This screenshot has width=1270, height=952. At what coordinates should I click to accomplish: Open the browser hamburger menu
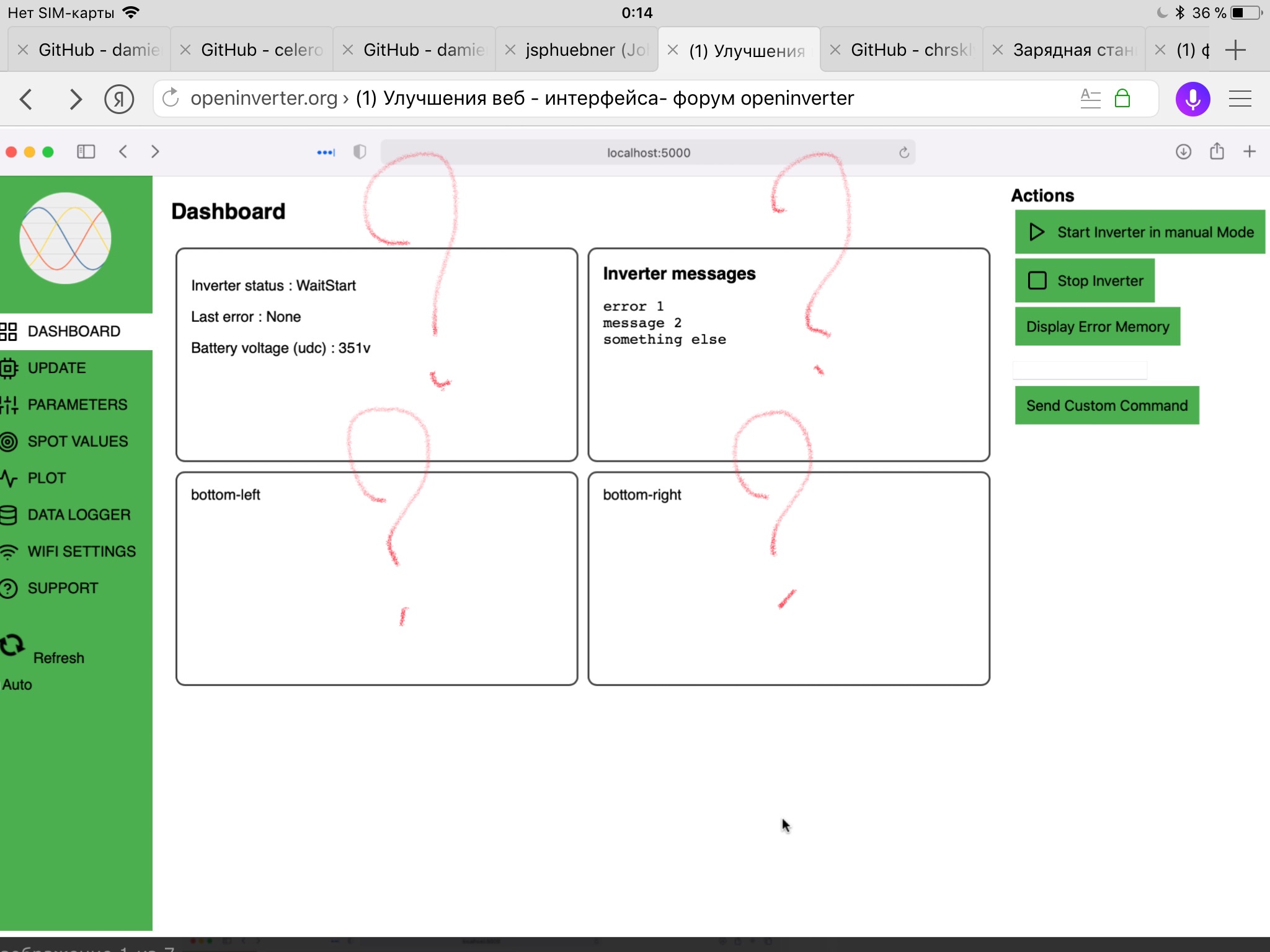pyautogui.click(x=1240, y=99)
